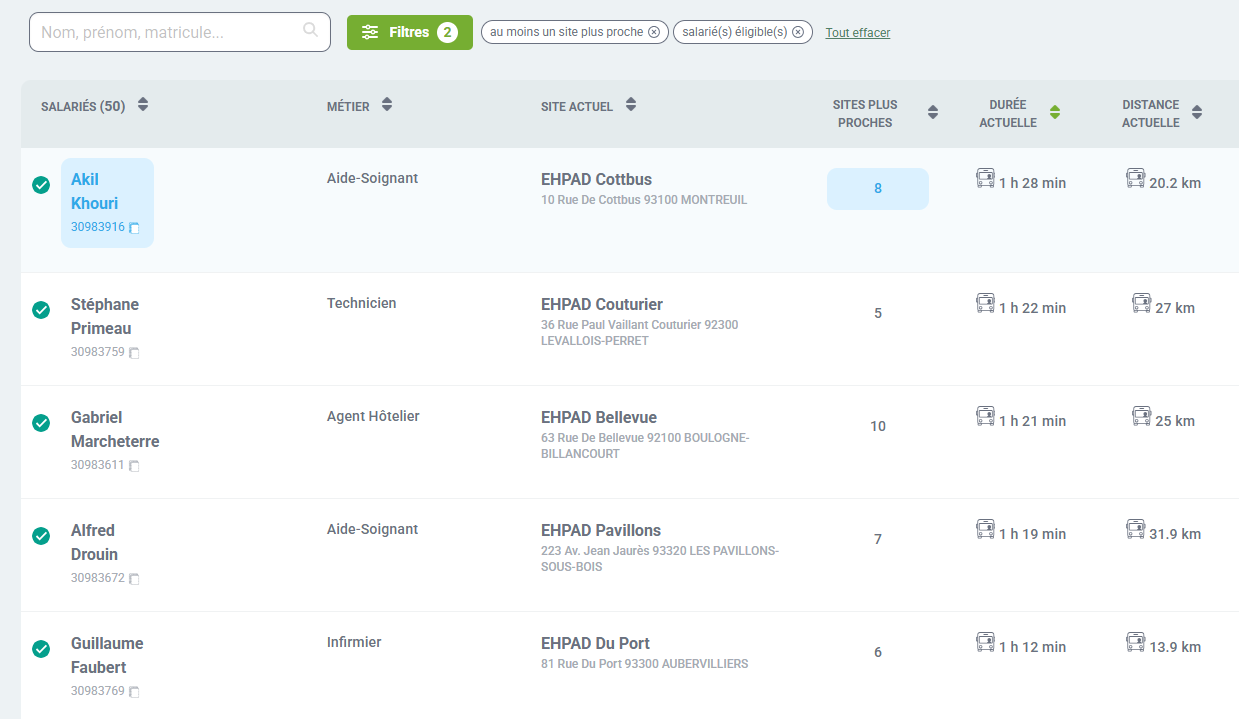The height and width of the screenshot is (719, 1239).
Task: Click the transit icon beside 1 h 19 min
Action: coord(985,529)
